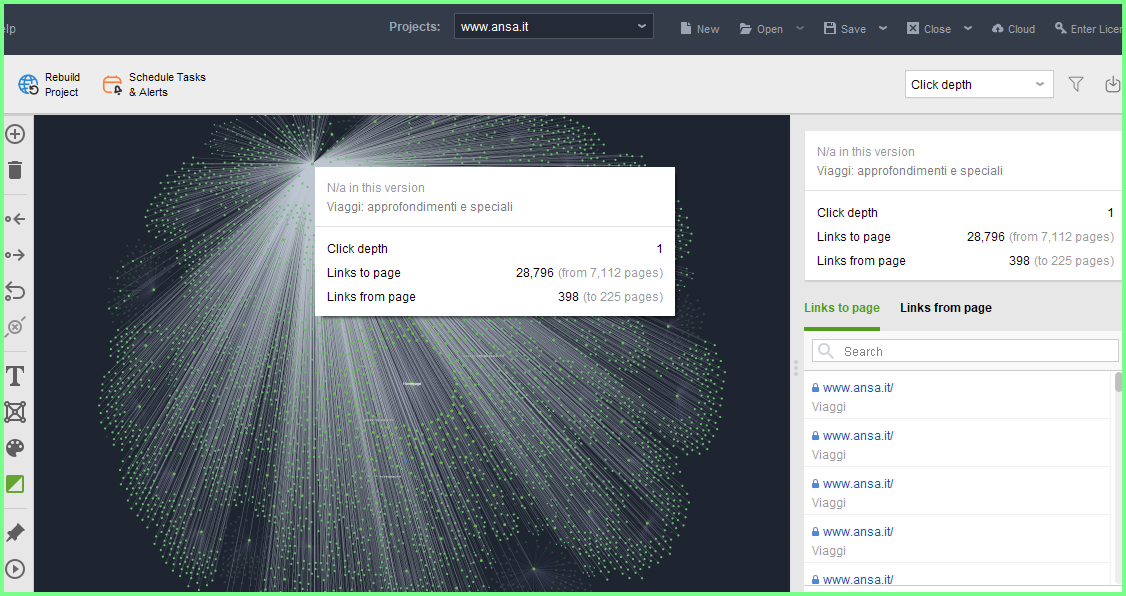
Task: Click the play circle icon
Action: click(15, 569)
